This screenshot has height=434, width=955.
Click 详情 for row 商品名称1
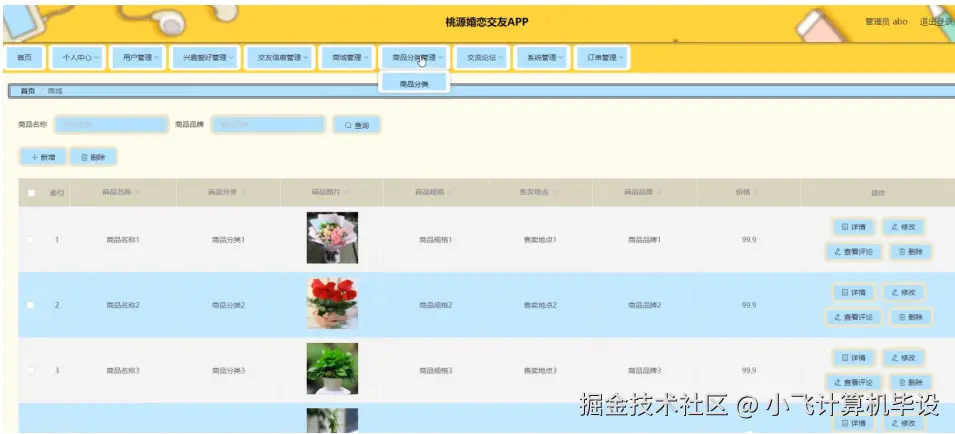click(853, 227)
